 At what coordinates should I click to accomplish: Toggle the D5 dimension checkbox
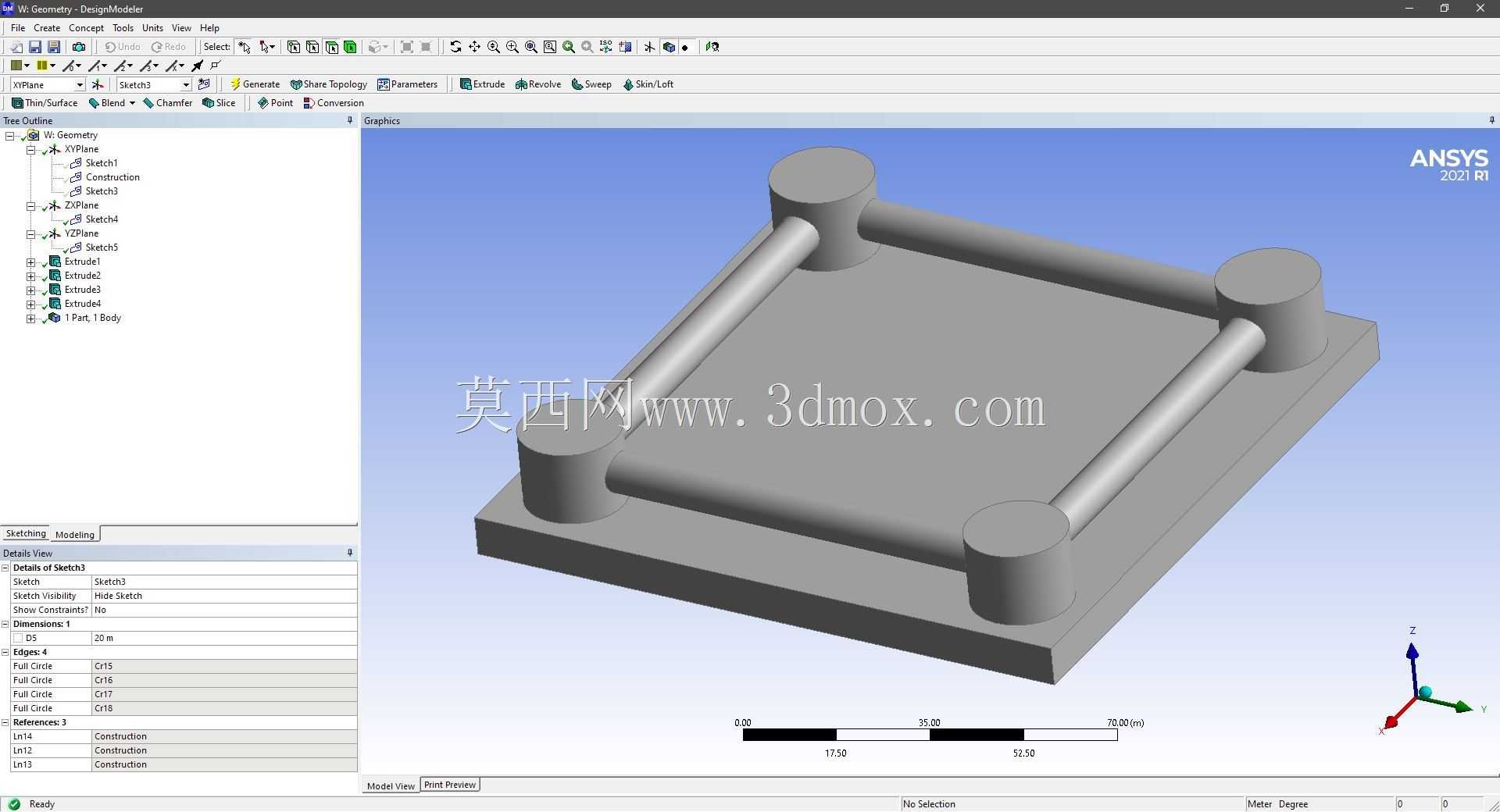click(18, 638)
